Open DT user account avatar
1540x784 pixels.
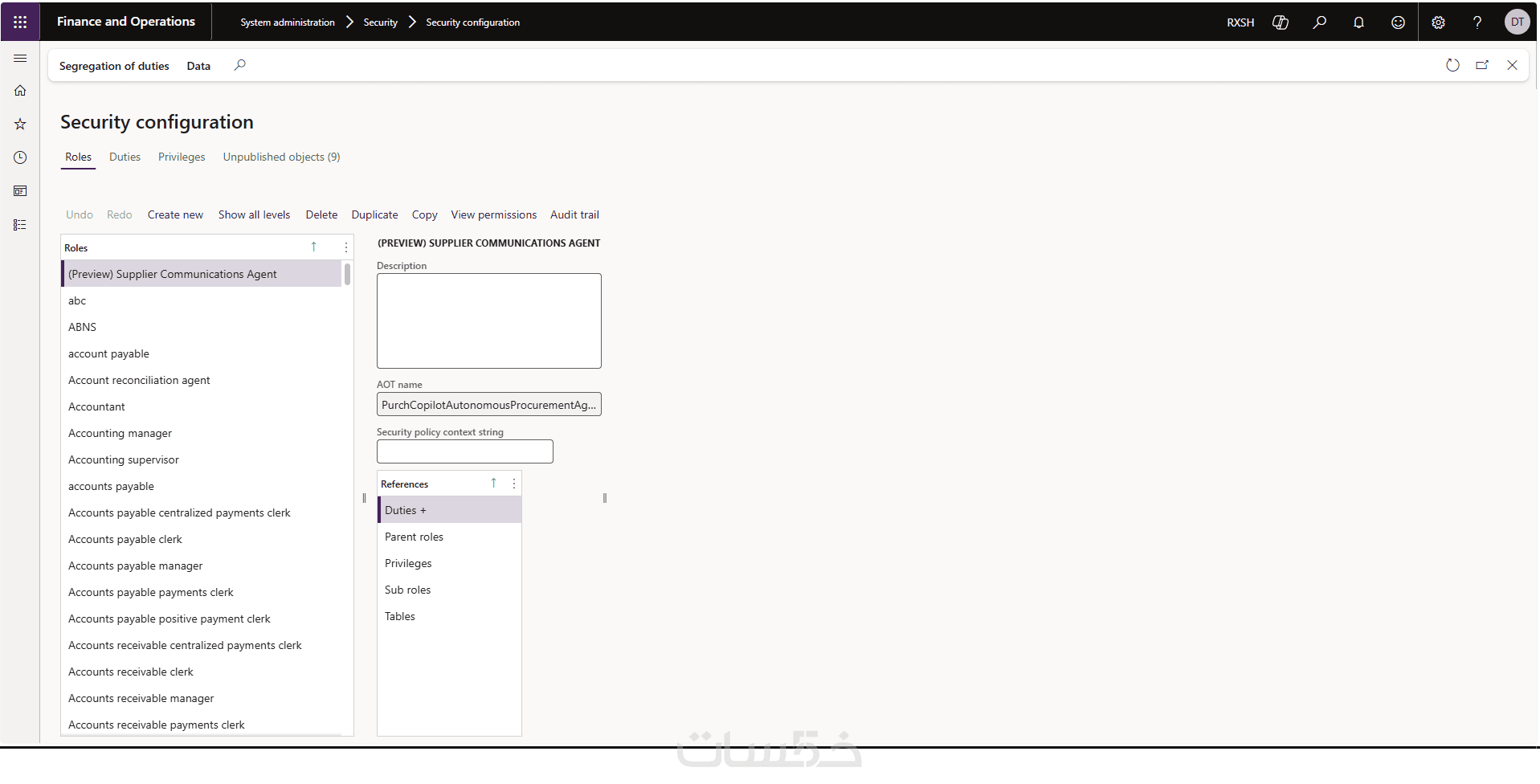[x=1517, y=22]
